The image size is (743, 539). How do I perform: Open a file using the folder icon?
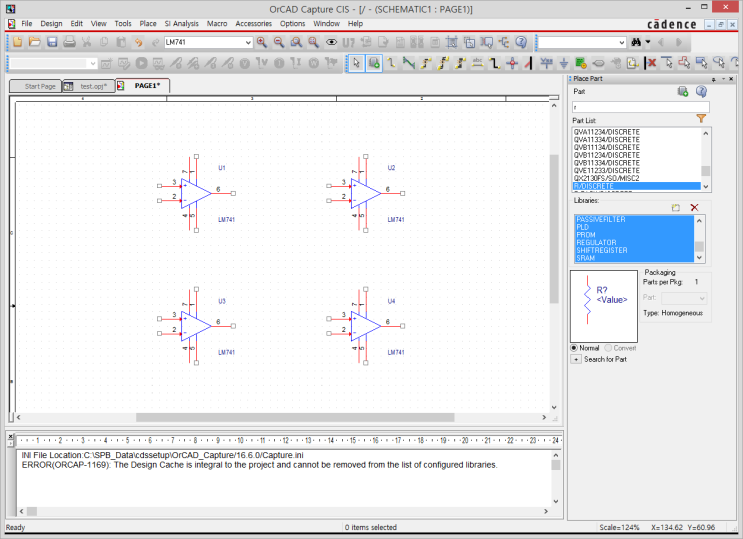click(35, 42)
